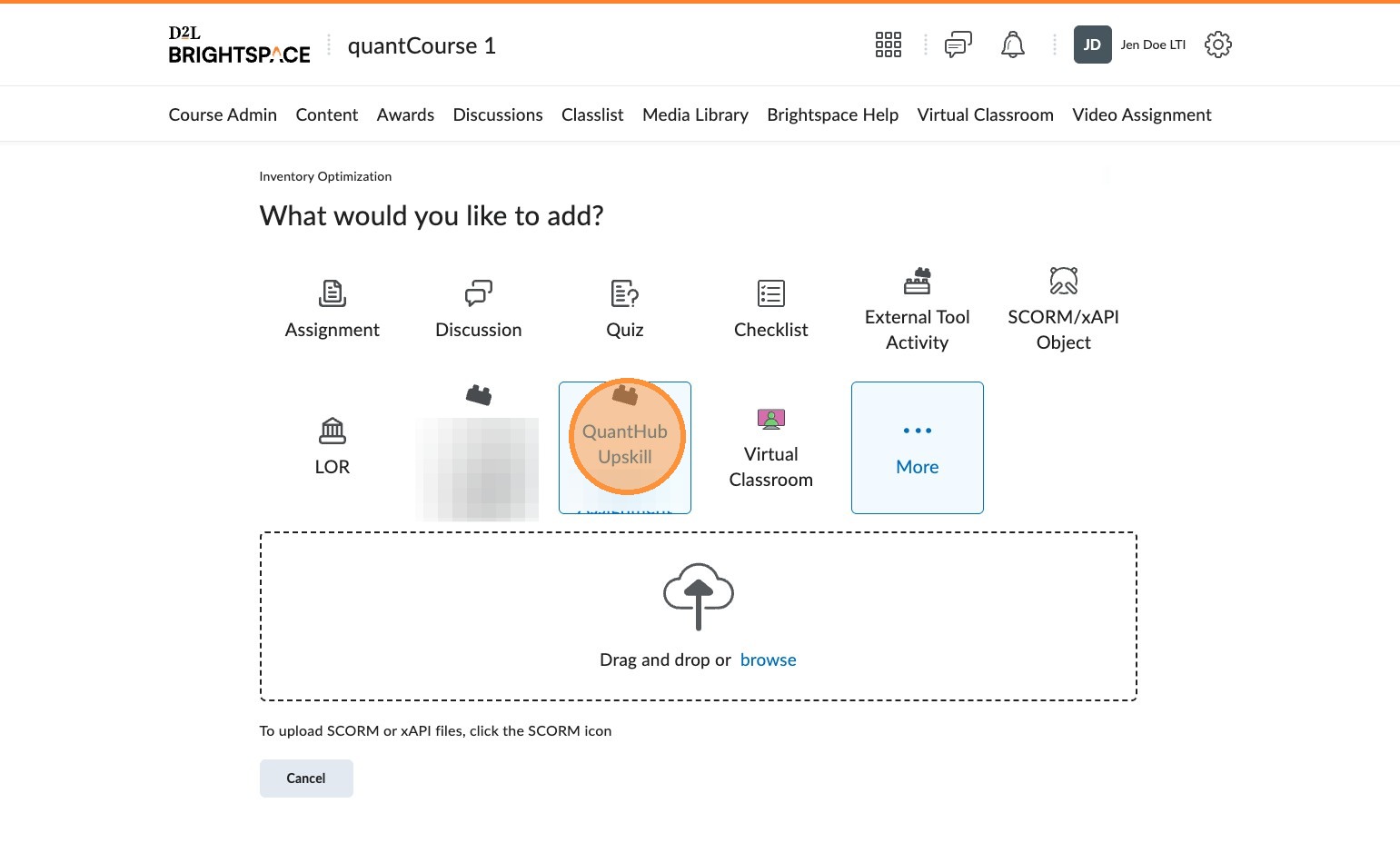The image size is (1400, 843).
Task: View notifications bell alerts
Action: pos(1012,45)
